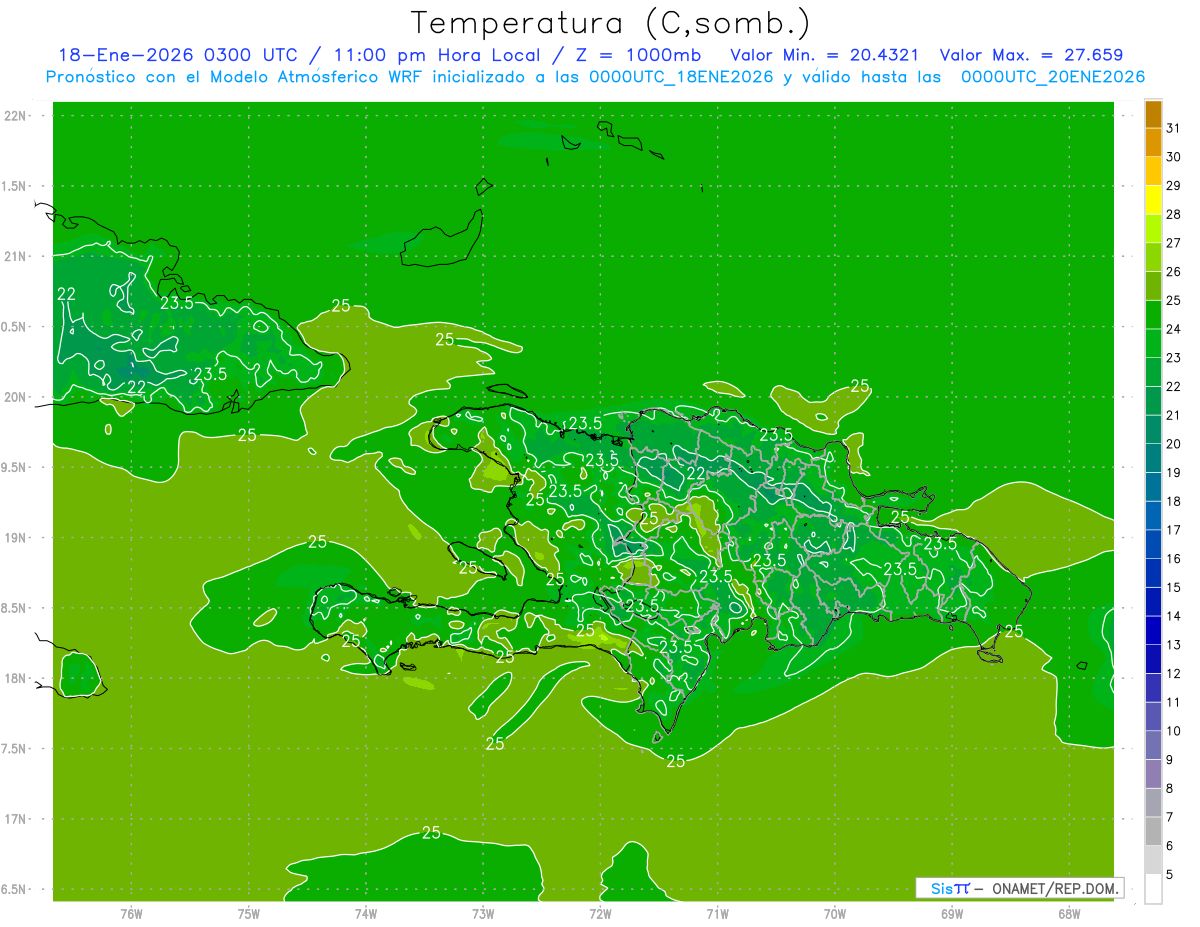The width and height of the screenshot is (1200, 927).
Task: Click the gray colorbar segment between 6 and 7
Action: tap(1153, 832)
